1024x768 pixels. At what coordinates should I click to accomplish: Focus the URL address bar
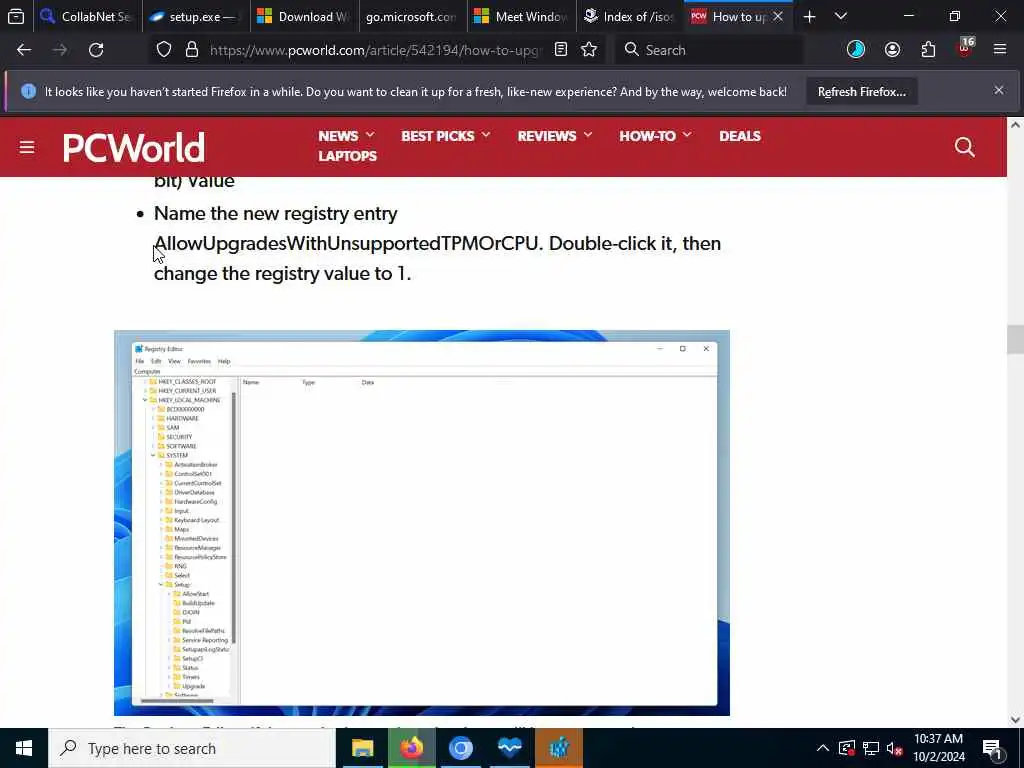376,50
